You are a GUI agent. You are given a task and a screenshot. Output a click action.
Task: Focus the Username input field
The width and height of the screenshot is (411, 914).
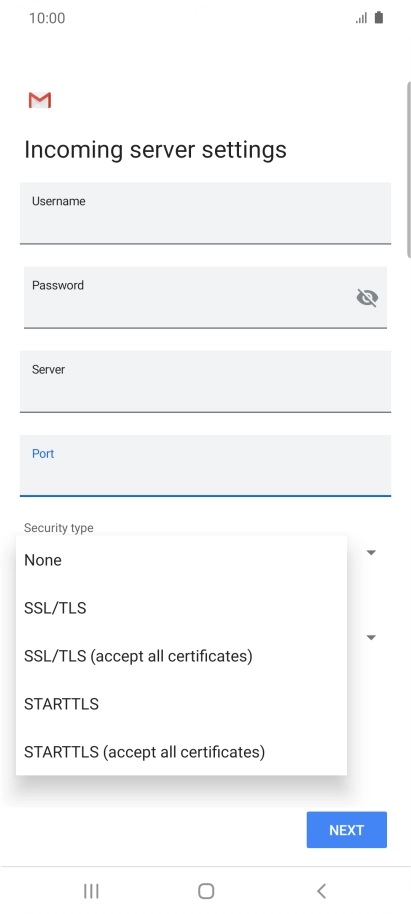pyautogui.click(x=205, y=213)
